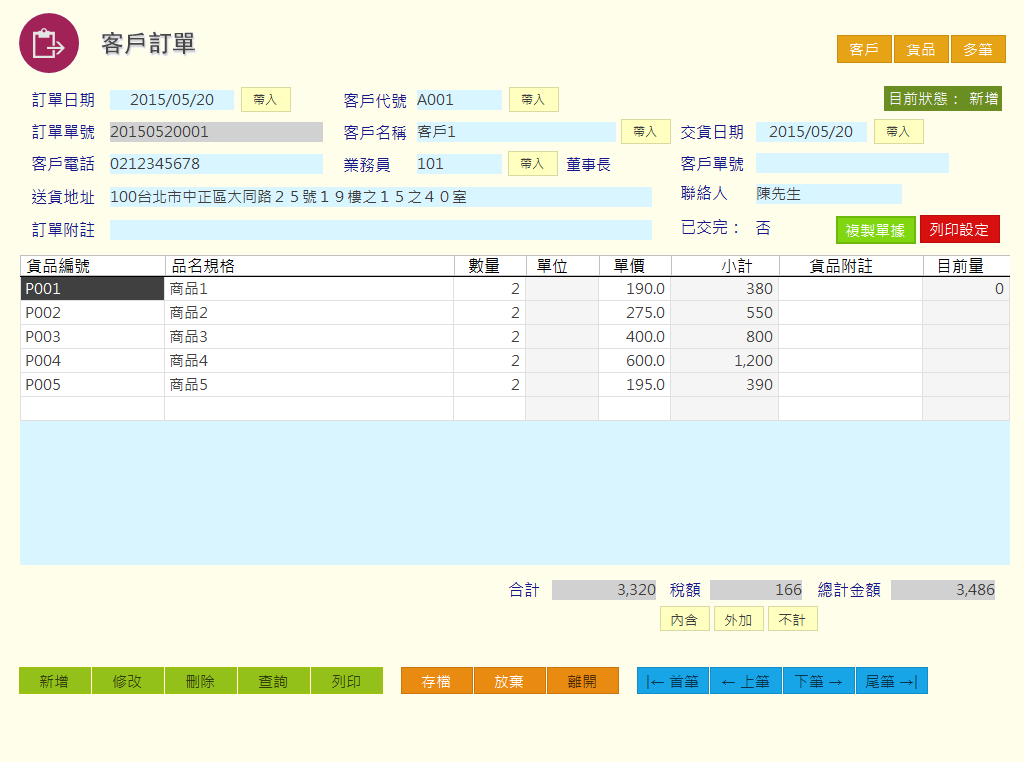The height and width of the screenshot is (762, 1024).
Task: Select the P003 row in the items table
Action: (92, 337)
